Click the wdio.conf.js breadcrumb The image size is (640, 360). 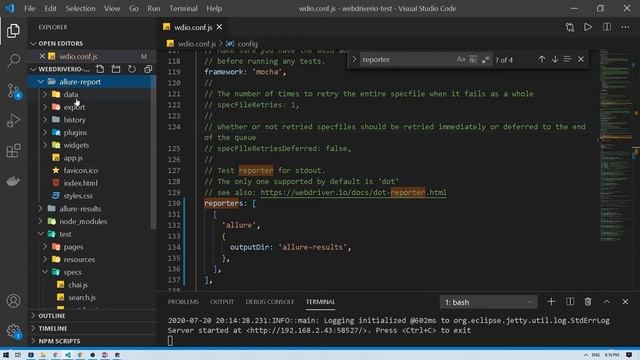click(x=196, y=44)
